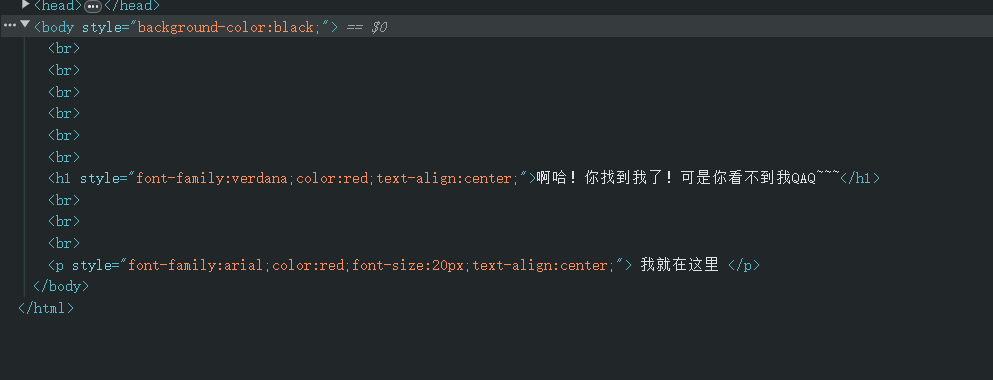Collapse the body element disclosure triangle
The width and height of the screenshot is (993, 380).
point(25,24)
